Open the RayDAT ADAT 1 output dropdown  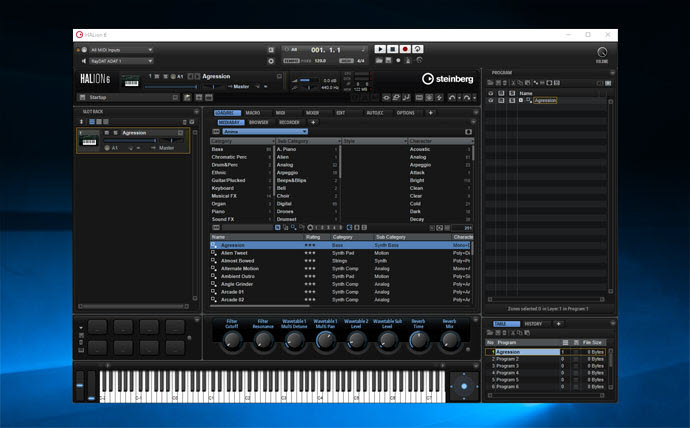point(120,59)
